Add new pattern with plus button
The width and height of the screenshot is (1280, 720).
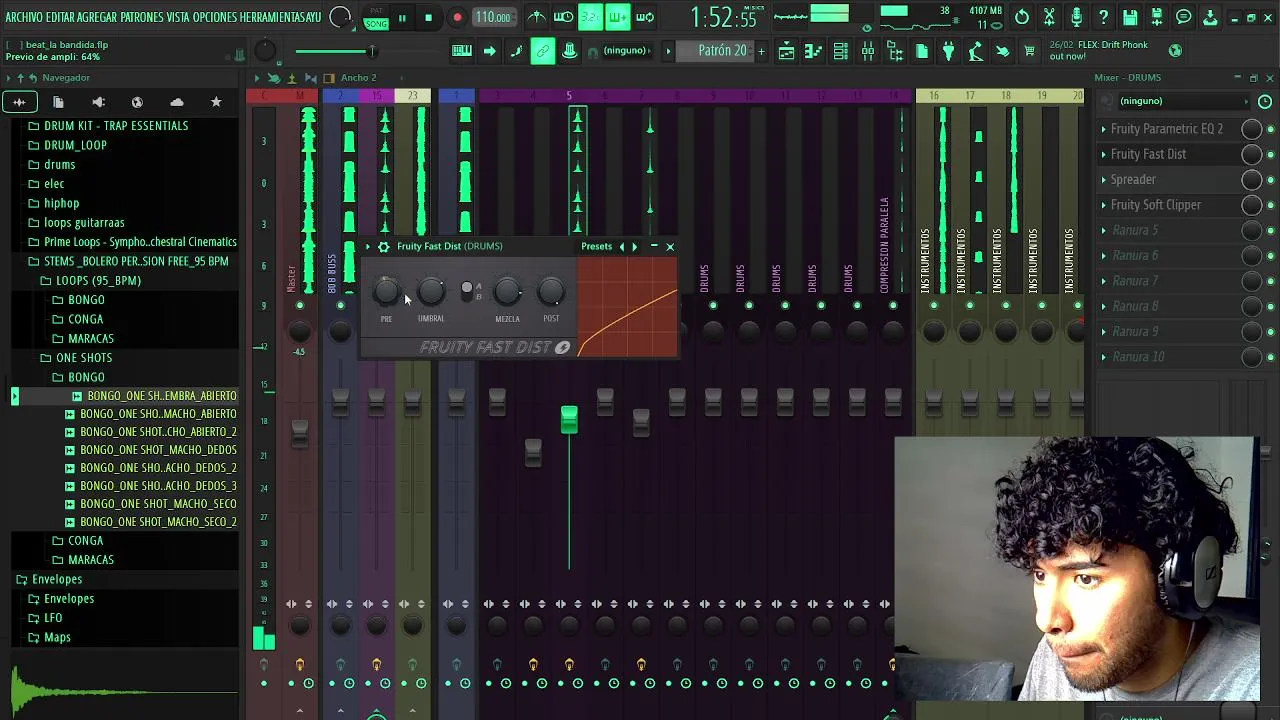761,51
